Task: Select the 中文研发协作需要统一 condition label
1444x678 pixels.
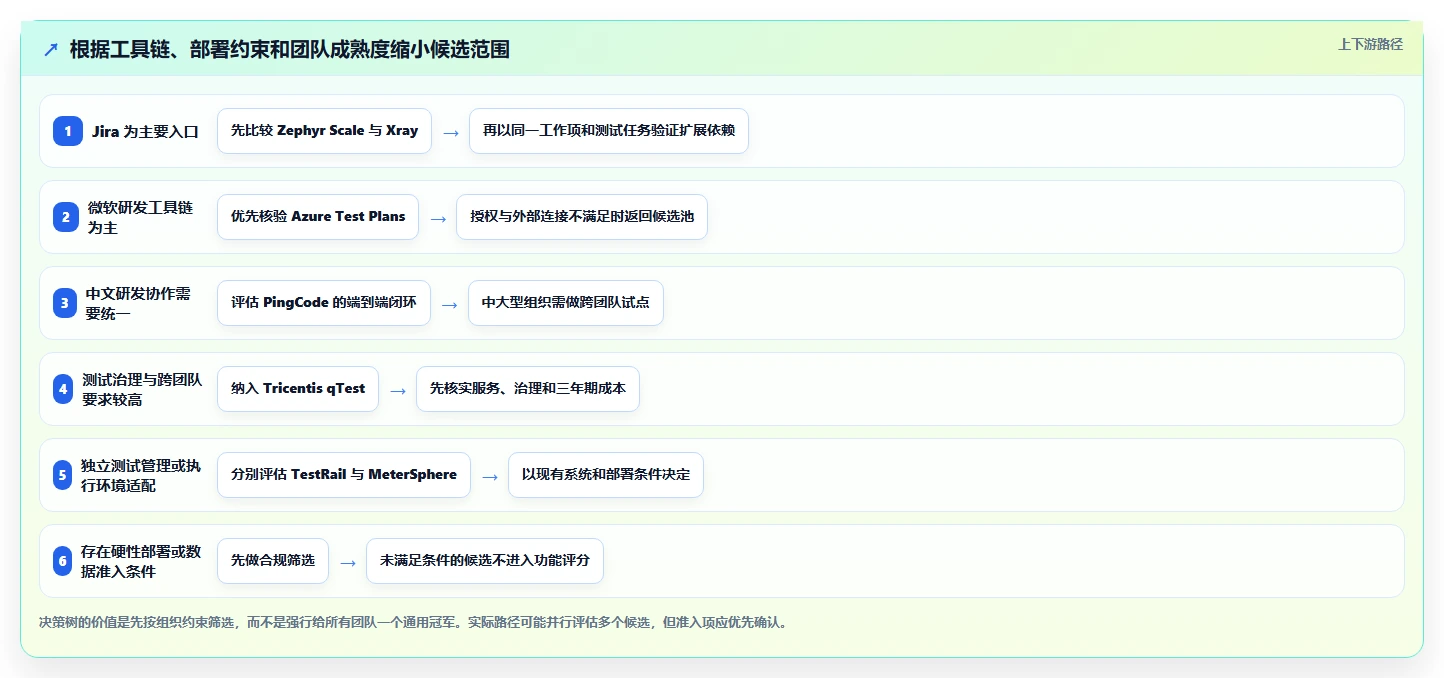Action: click(138, 303)
